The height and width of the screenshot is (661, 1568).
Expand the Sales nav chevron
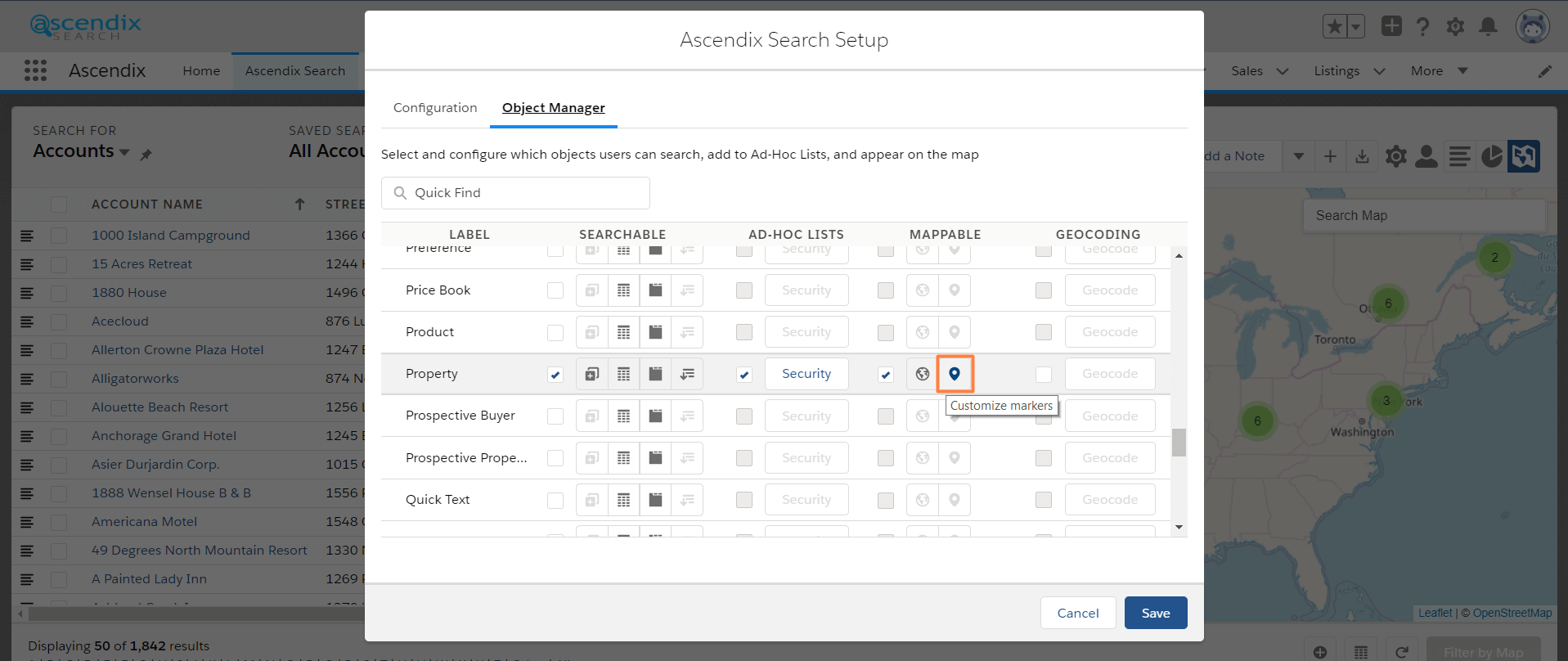tap(1283, 71)
